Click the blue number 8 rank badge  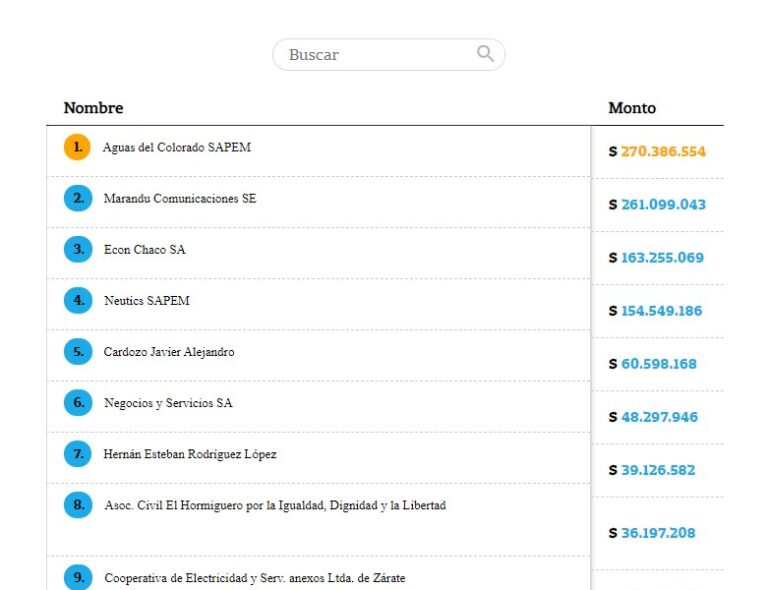pyautogui.click(x=78, y=505)
